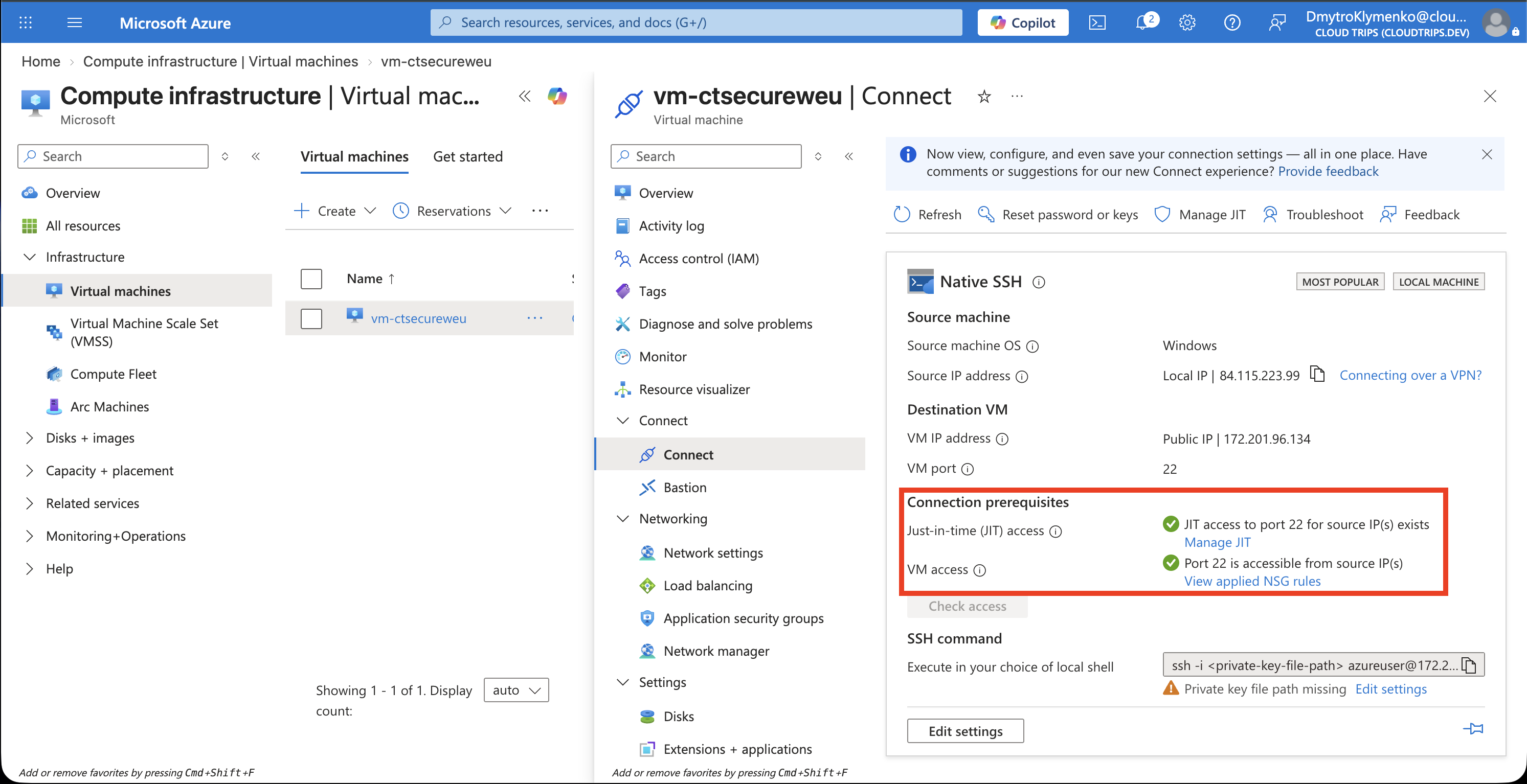Show info for VM IP address
The width and height of the screenshot is (1527, 784).
pyautogui.click(x=1002, y=439)
